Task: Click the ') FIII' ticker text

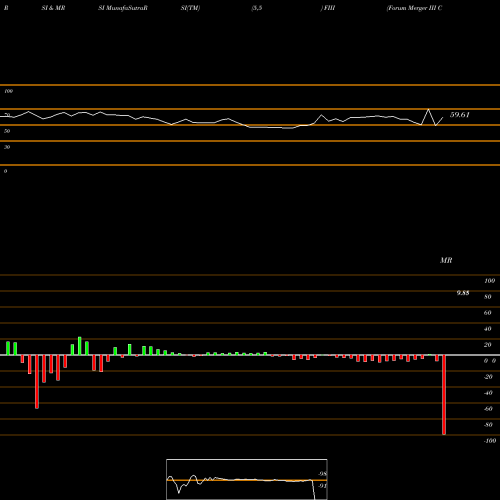Action: (x=328, y=8)
